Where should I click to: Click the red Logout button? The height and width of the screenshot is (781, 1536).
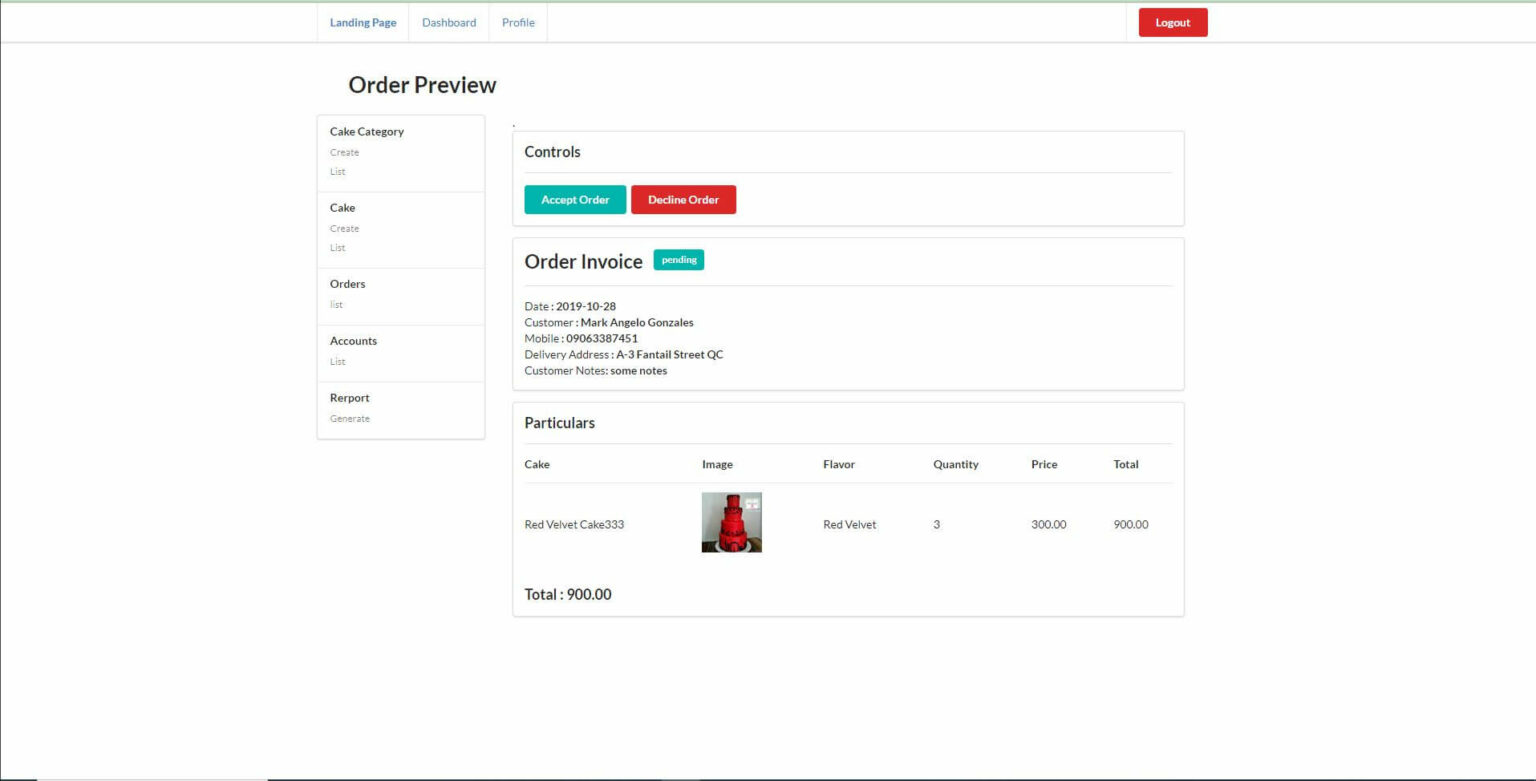[x=1172, y=22]
